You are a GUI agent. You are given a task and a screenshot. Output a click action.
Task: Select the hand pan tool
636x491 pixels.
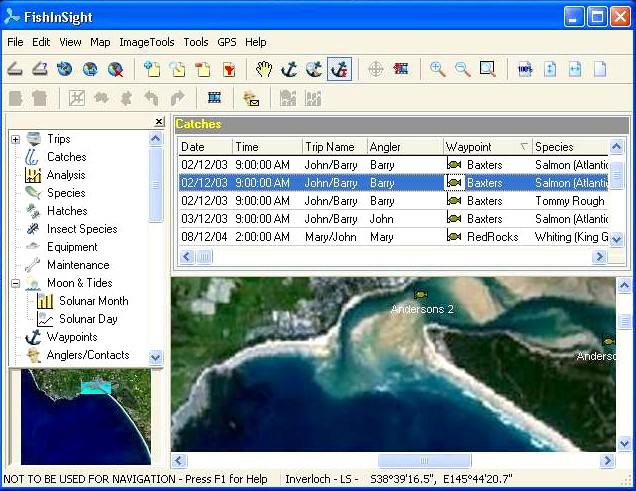[264, 69]
